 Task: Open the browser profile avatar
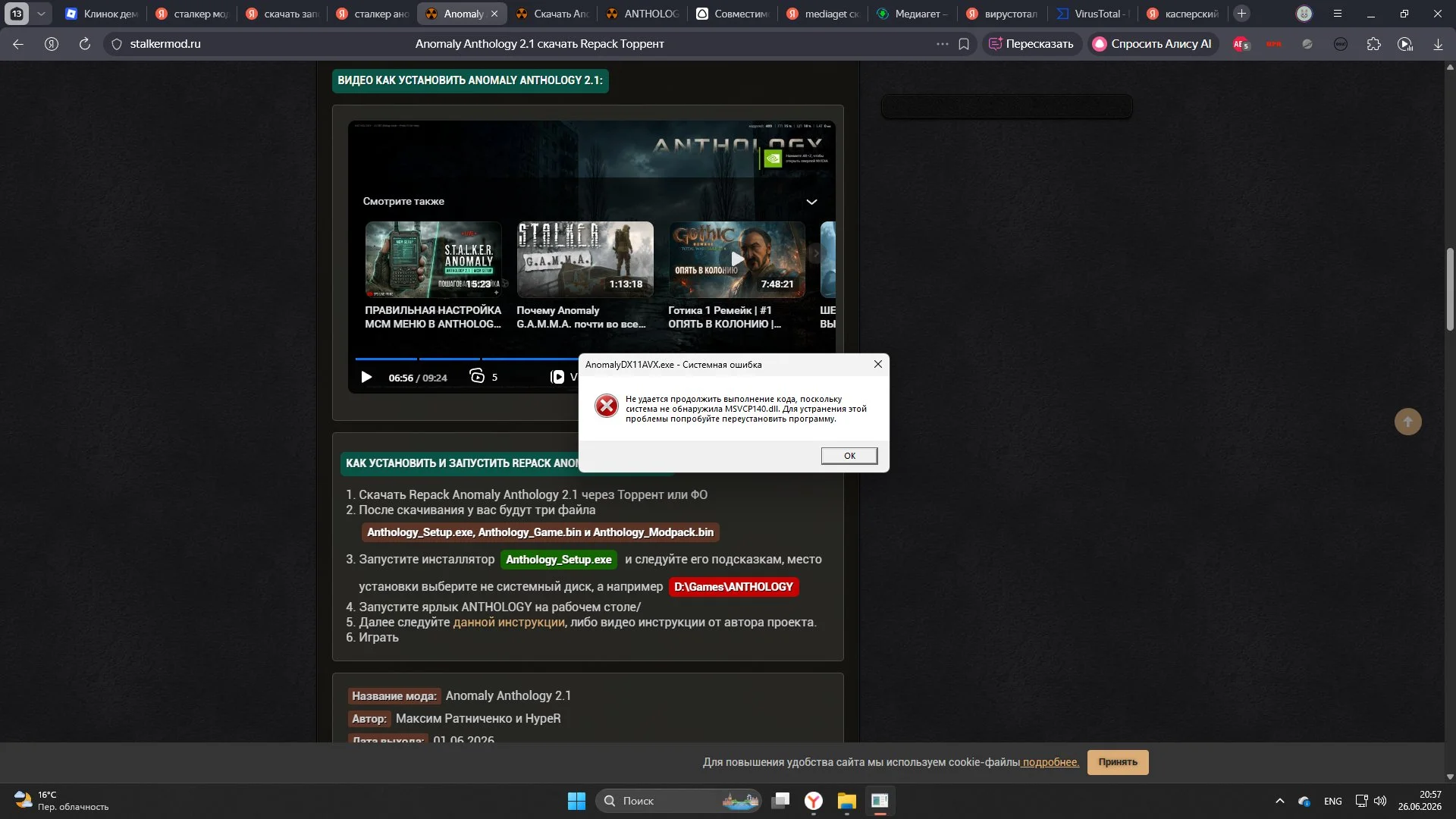coord(1304,14)
